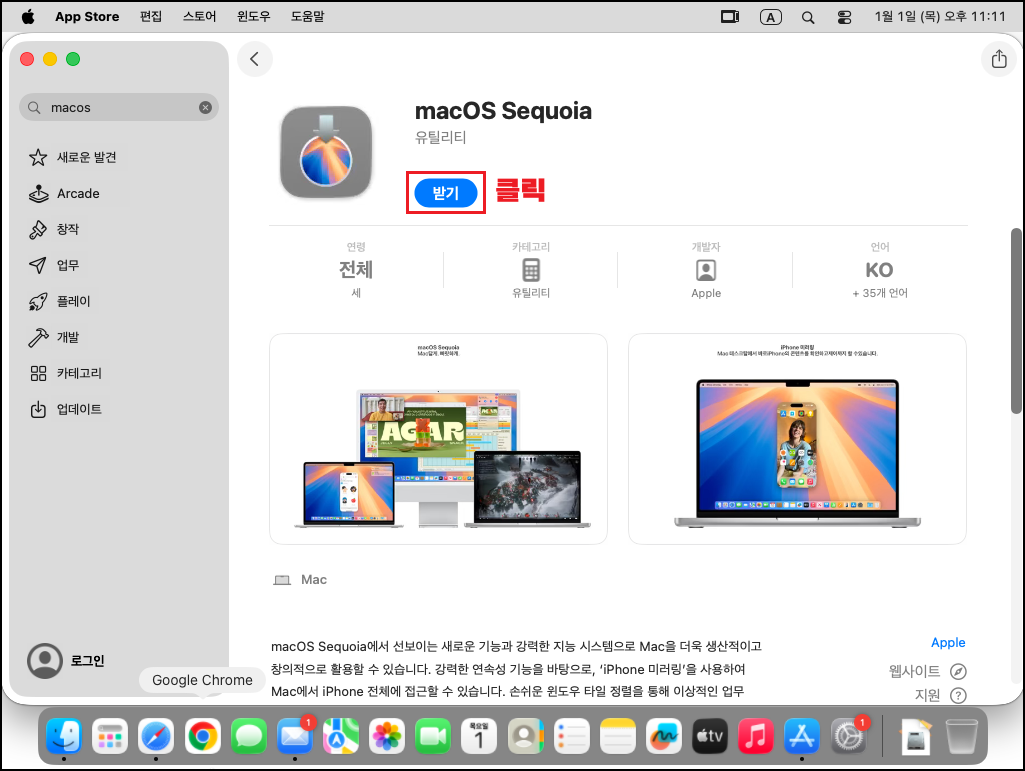Open the 웹사이트 link
This screenshot has width=1025, height=771.
pos(927,671)
